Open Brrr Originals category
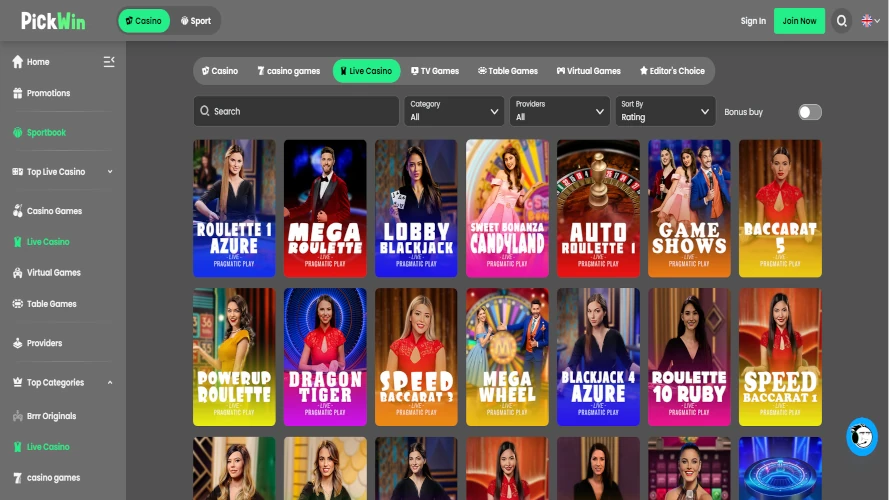Image resolution: width=889 pixels, height=500 pixels. tap(44, 416)
